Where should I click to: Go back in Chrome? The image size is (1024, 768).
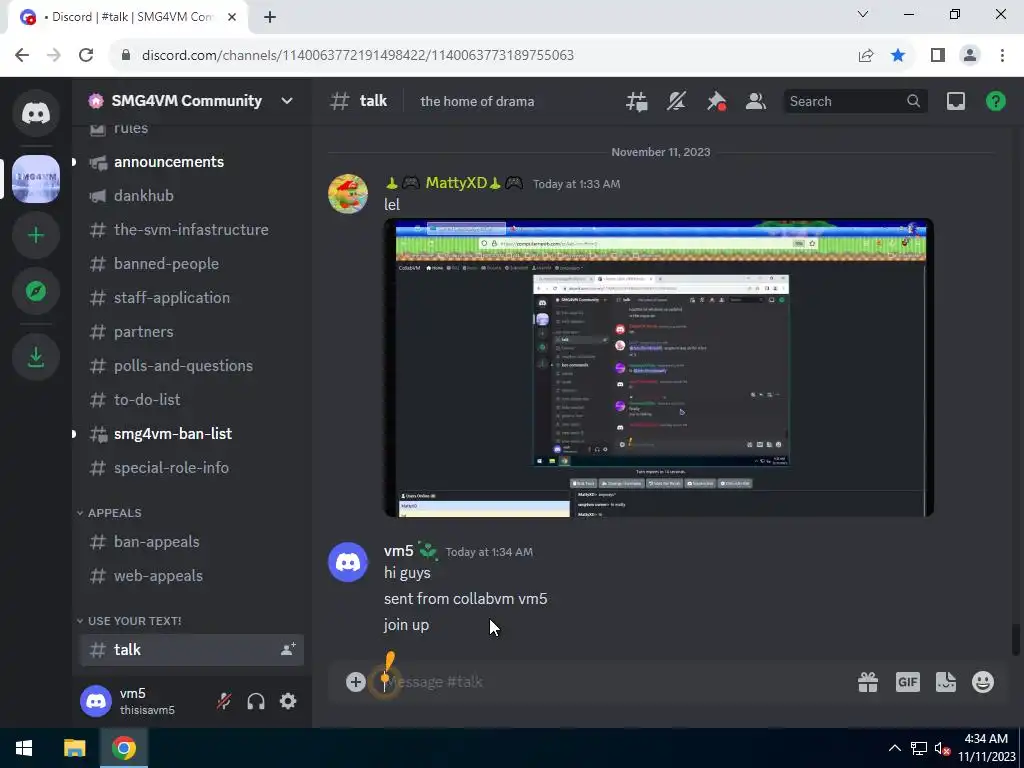click(22, 56)
